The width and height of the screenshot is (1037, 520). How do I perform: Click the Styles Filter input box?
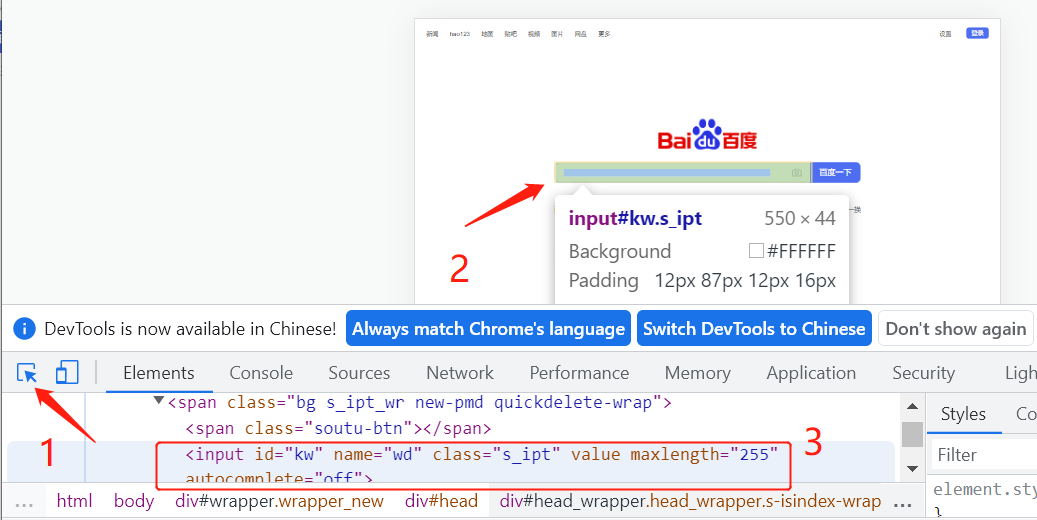[x=985, y=455]
